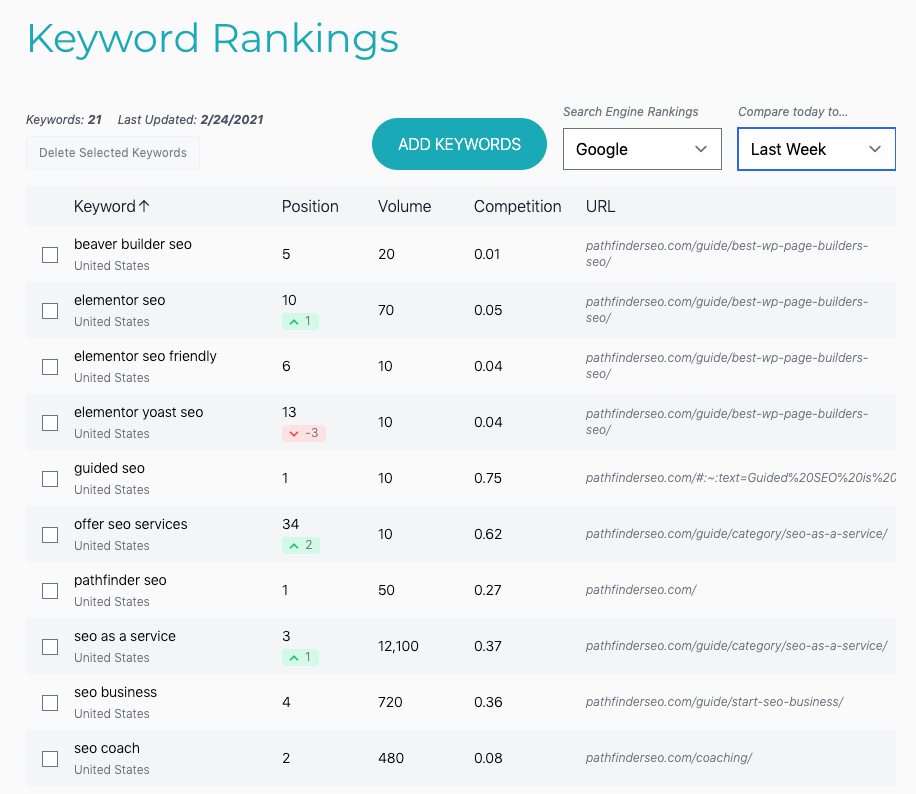Sort by Competition column header
This screenshot has height=794, width=916.
coord(517,207)
